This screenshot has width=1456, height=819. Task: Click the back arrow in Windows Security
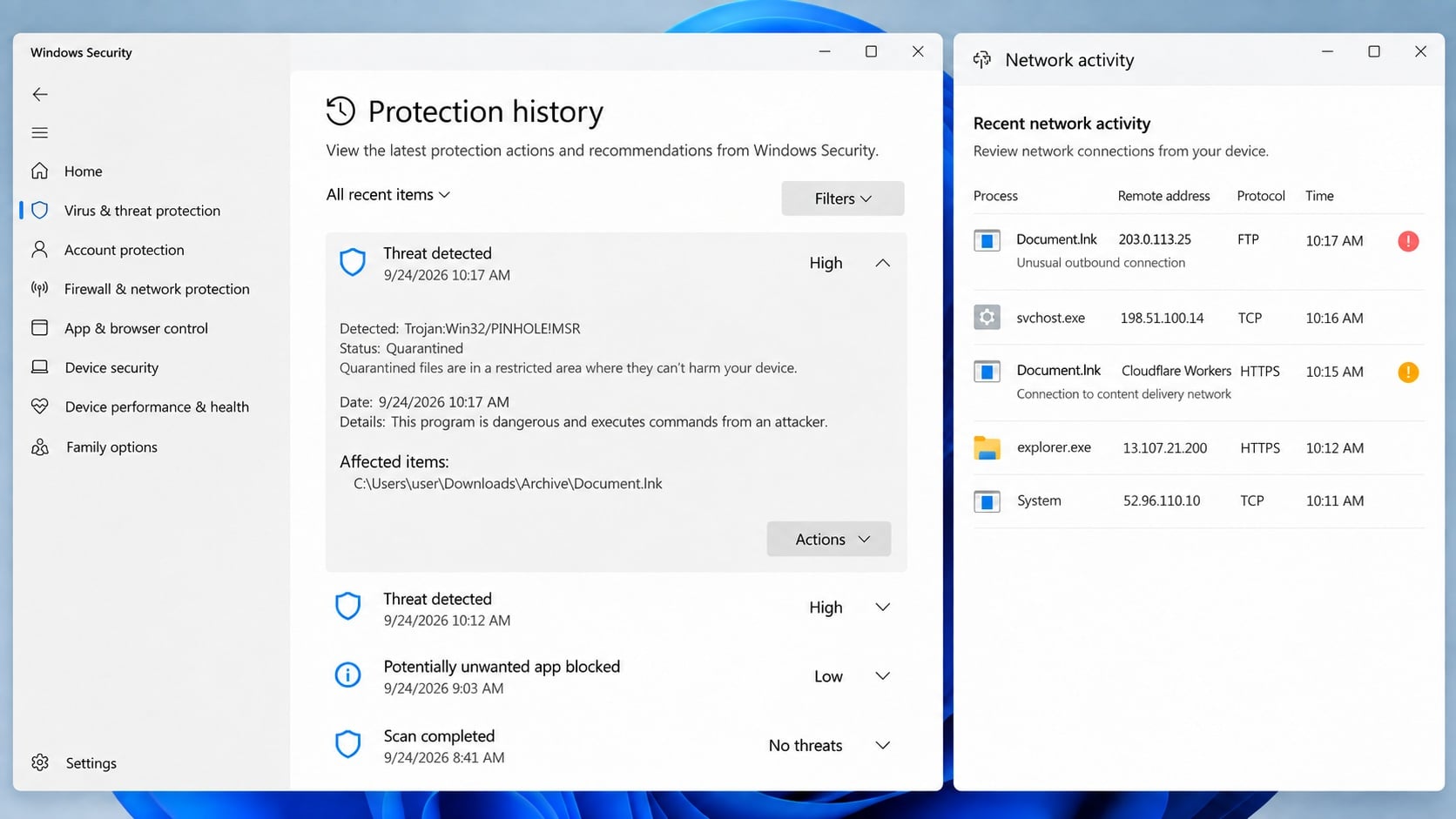(x=40, y=94)
